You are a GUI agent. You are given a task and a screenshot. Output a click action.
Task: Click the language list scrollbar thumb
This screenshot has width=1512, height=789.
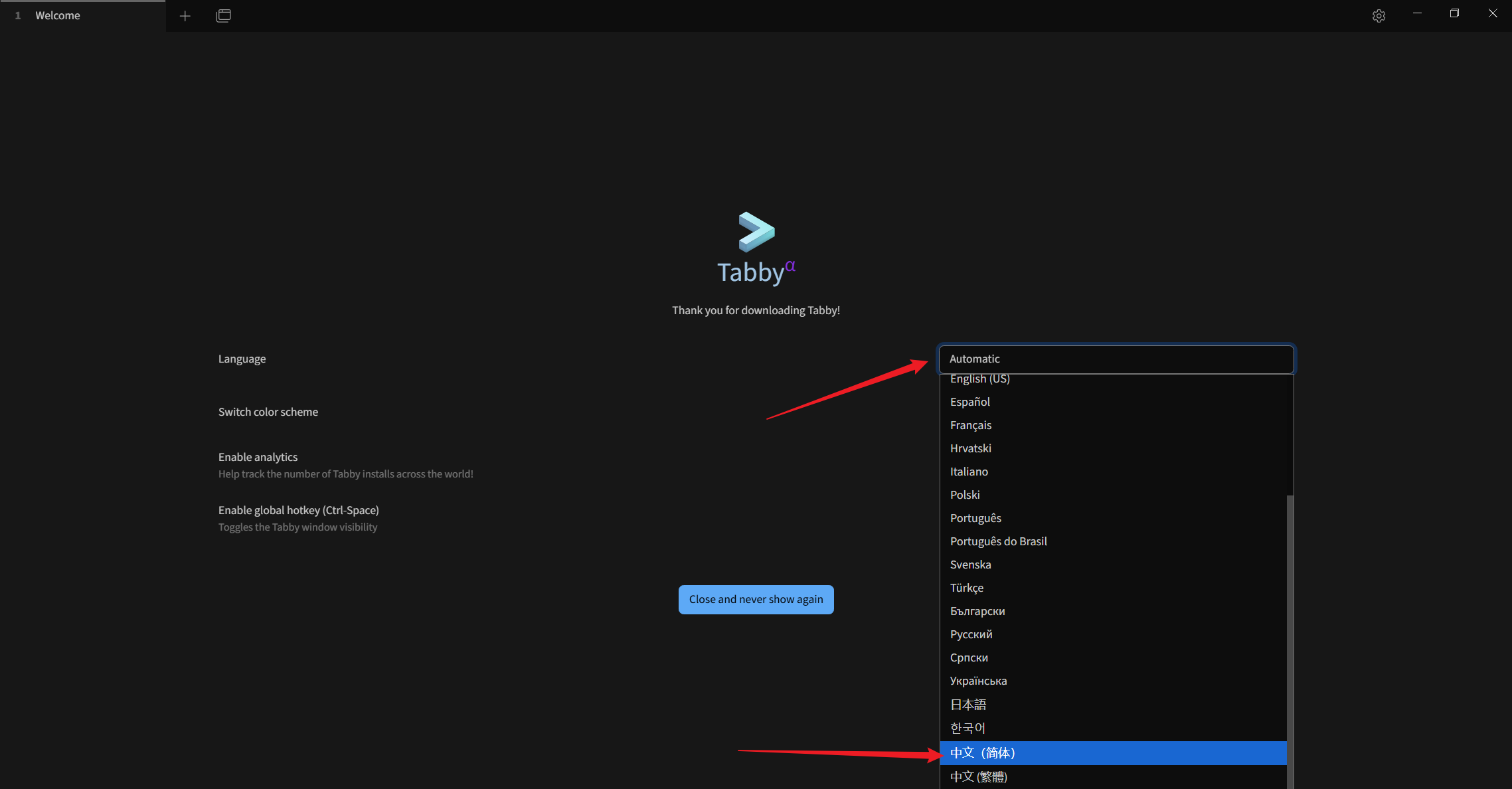tap(1290, 642)
